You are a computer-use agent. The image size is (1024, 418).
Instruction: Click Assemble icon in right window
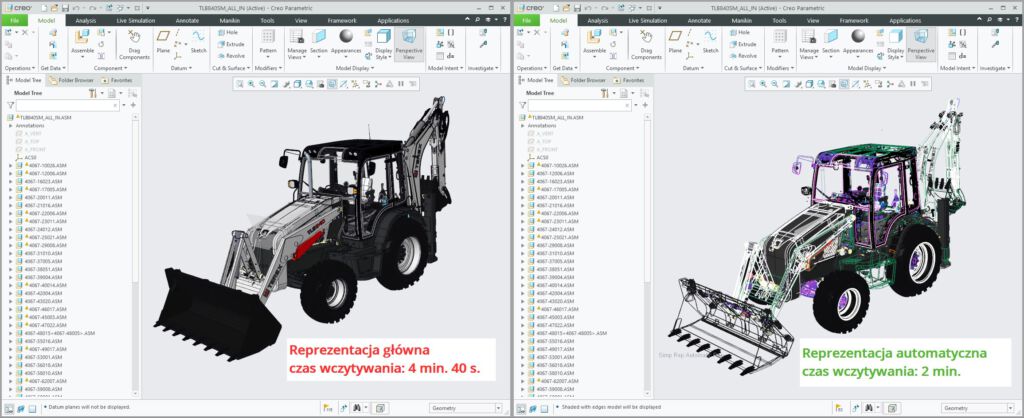coord(594,37)
